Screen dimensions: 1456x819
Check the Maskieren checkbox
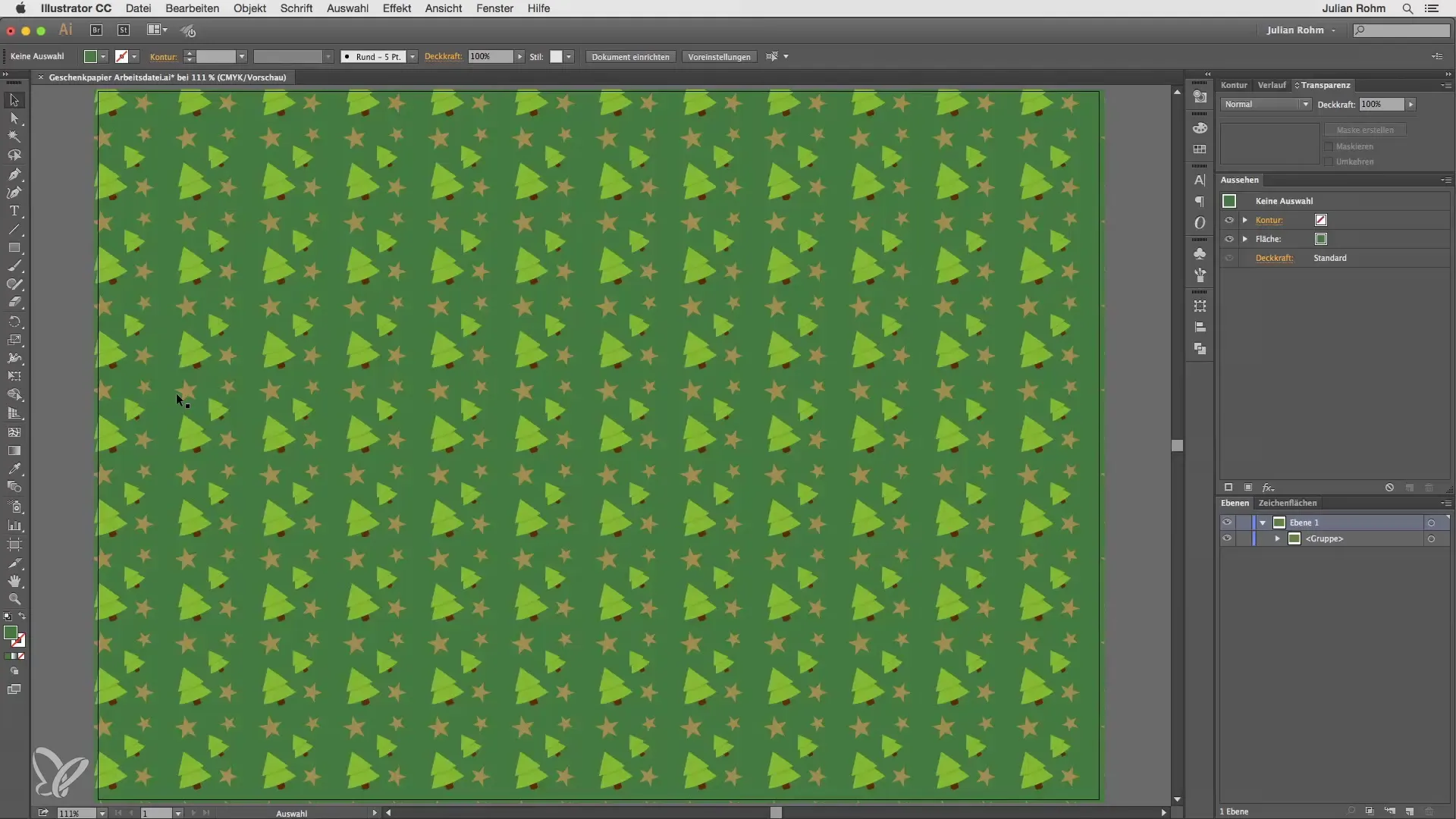click(1329, 146)
